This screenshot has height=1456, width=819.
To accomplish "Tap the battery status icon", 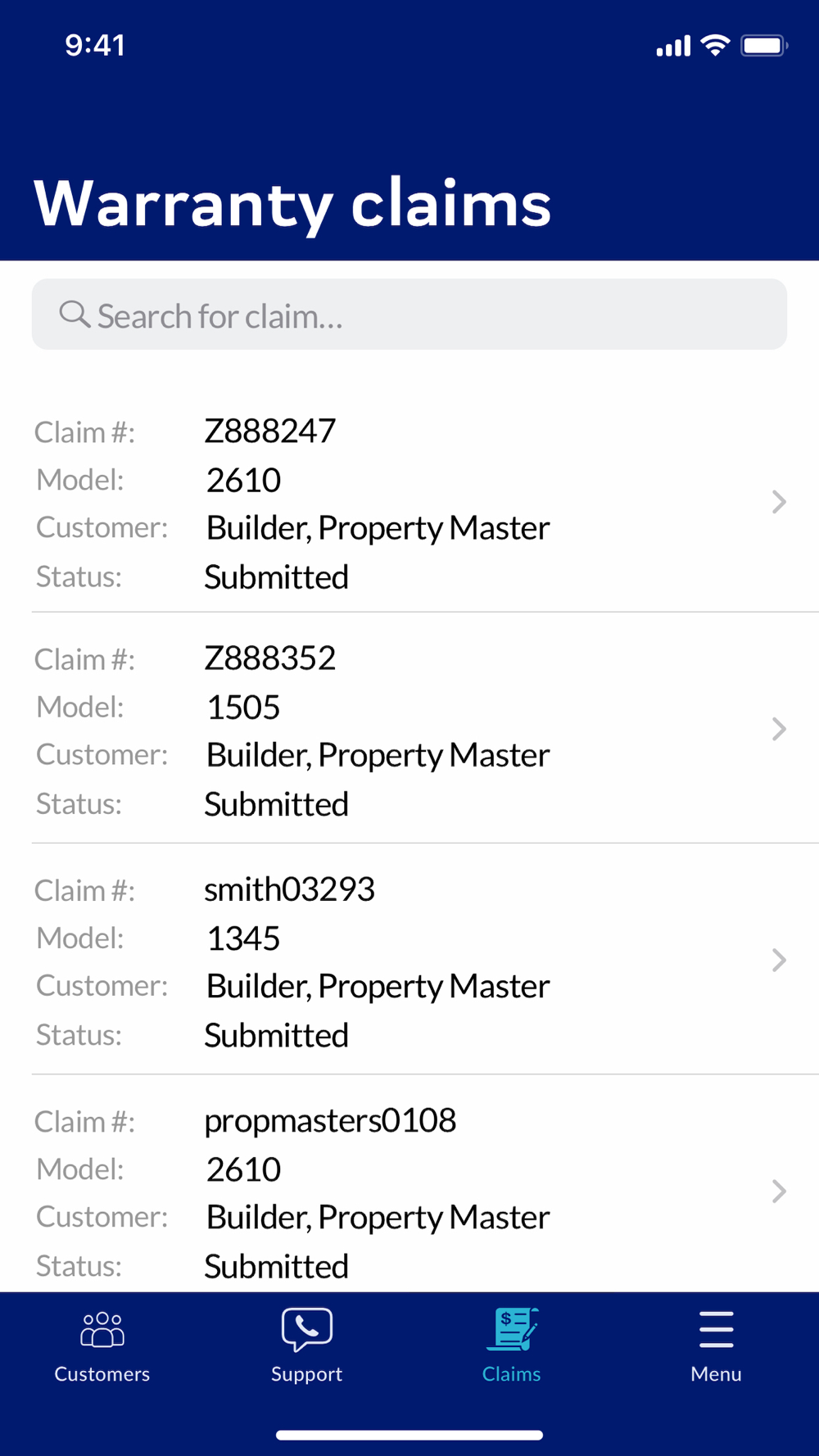I will click(763, 46).
